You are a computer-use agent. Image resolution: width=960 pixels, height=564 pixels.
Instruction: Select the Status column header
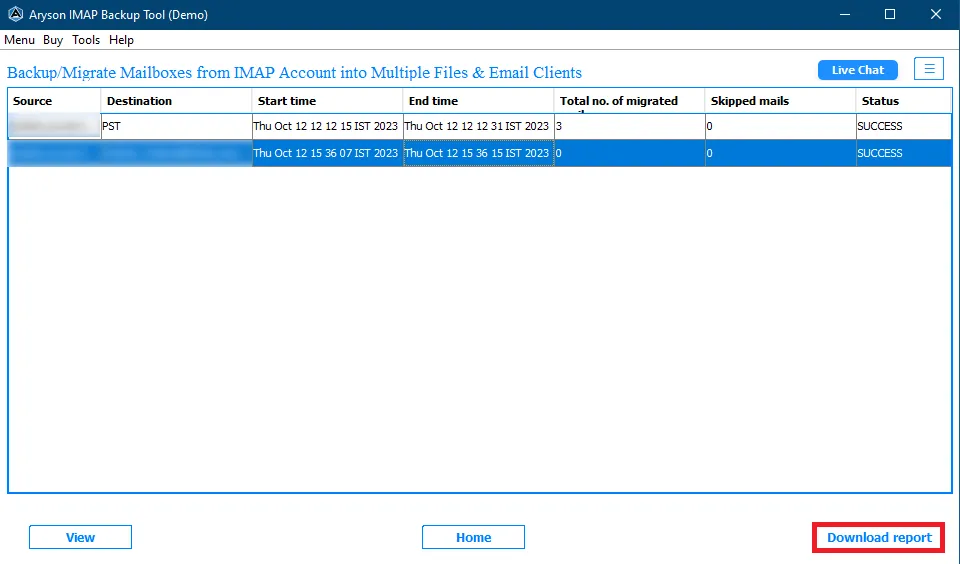point(904,101)
